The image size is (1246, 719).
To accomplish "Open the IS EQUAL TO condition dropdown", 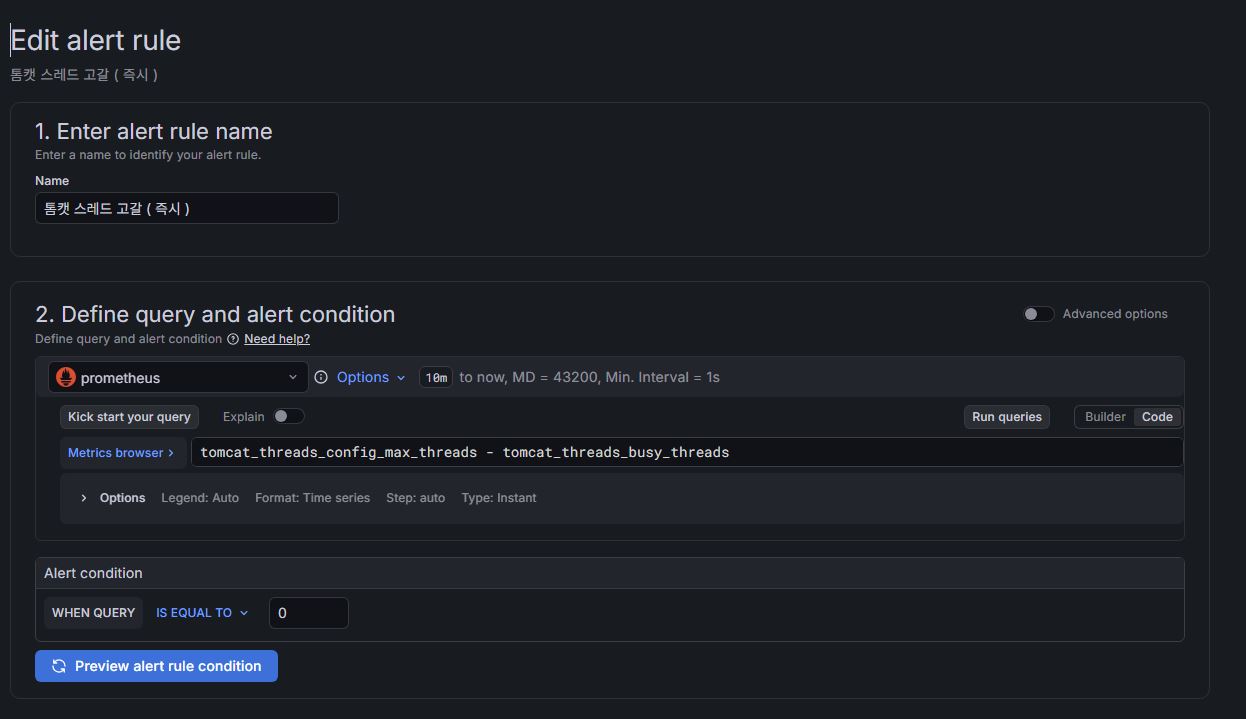I will pos(202,613).
